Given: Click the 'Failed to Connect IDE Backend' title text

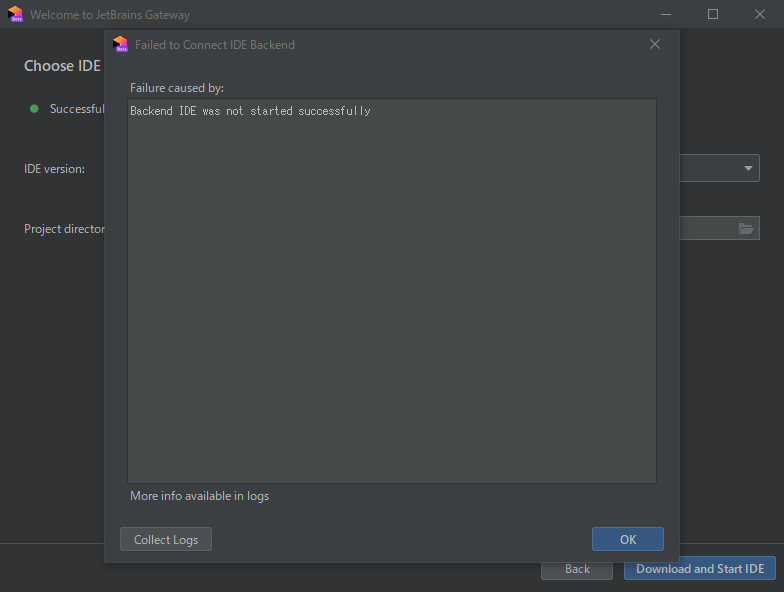Looking at the screenshot, I should click(215, 45).
